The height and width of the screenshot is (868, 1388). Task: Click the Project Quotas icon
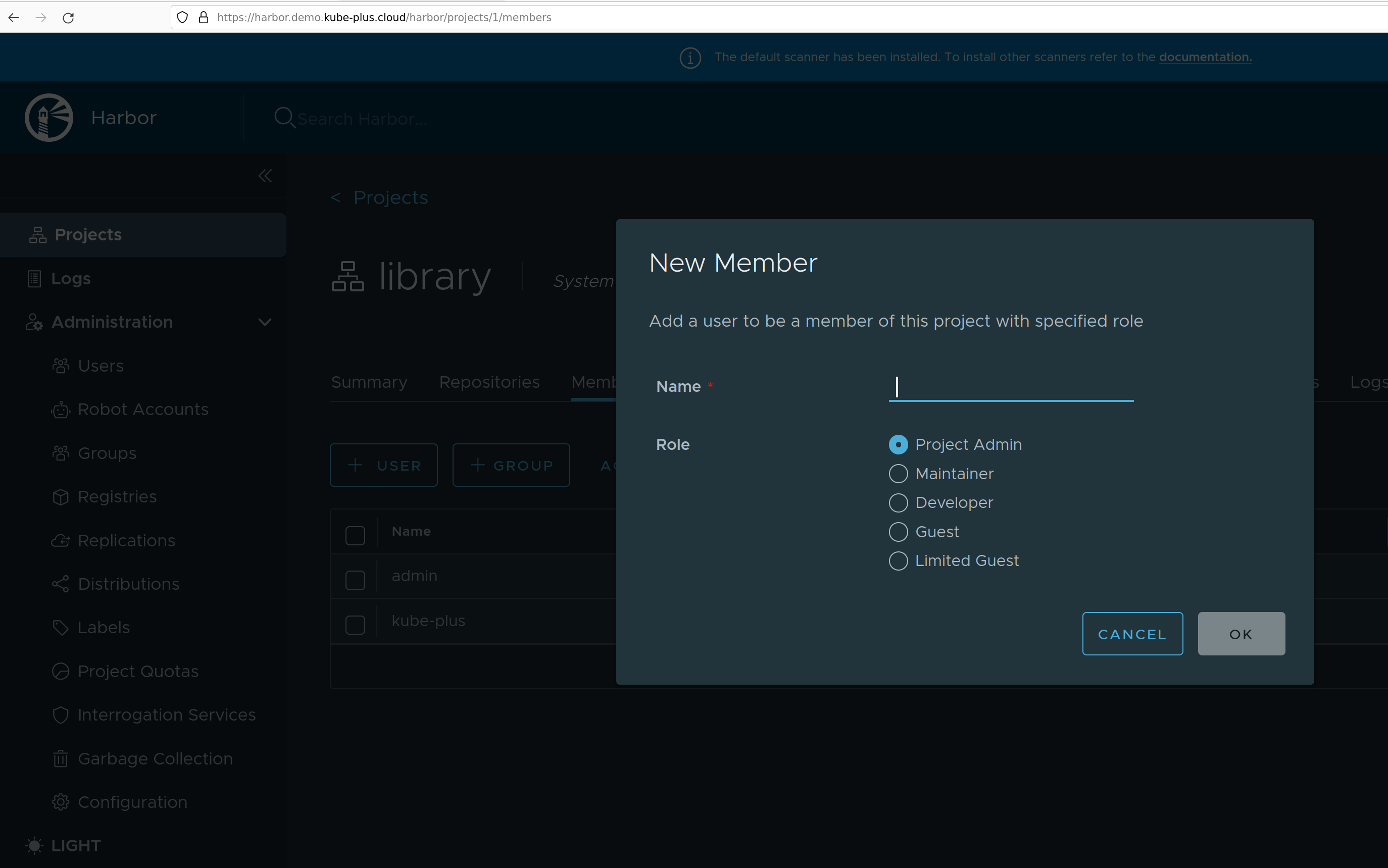(60, 671)
